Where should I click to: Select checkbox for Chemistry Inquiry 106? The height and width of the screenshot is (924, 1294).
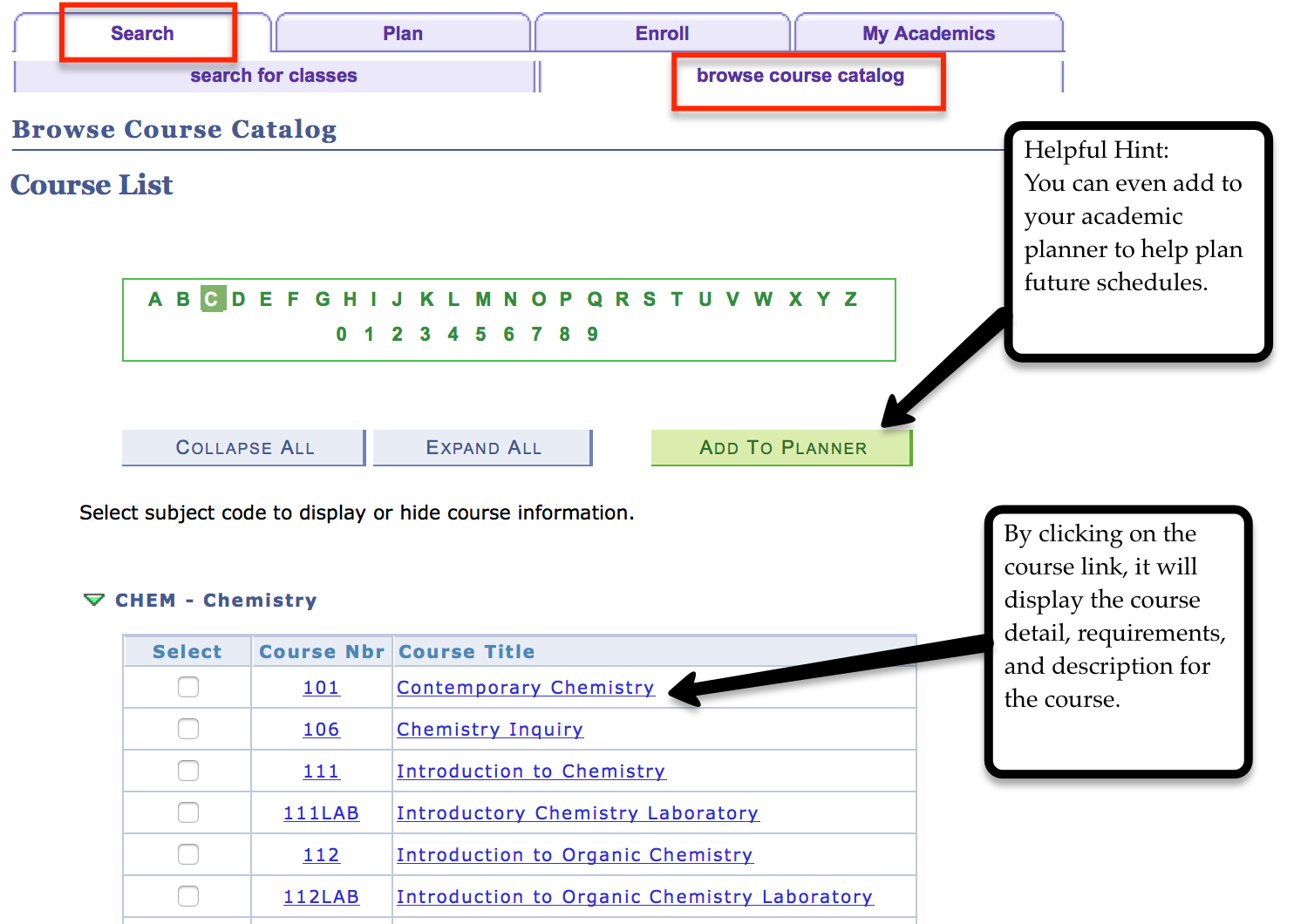pyautogui.click(x=188, y=730)
